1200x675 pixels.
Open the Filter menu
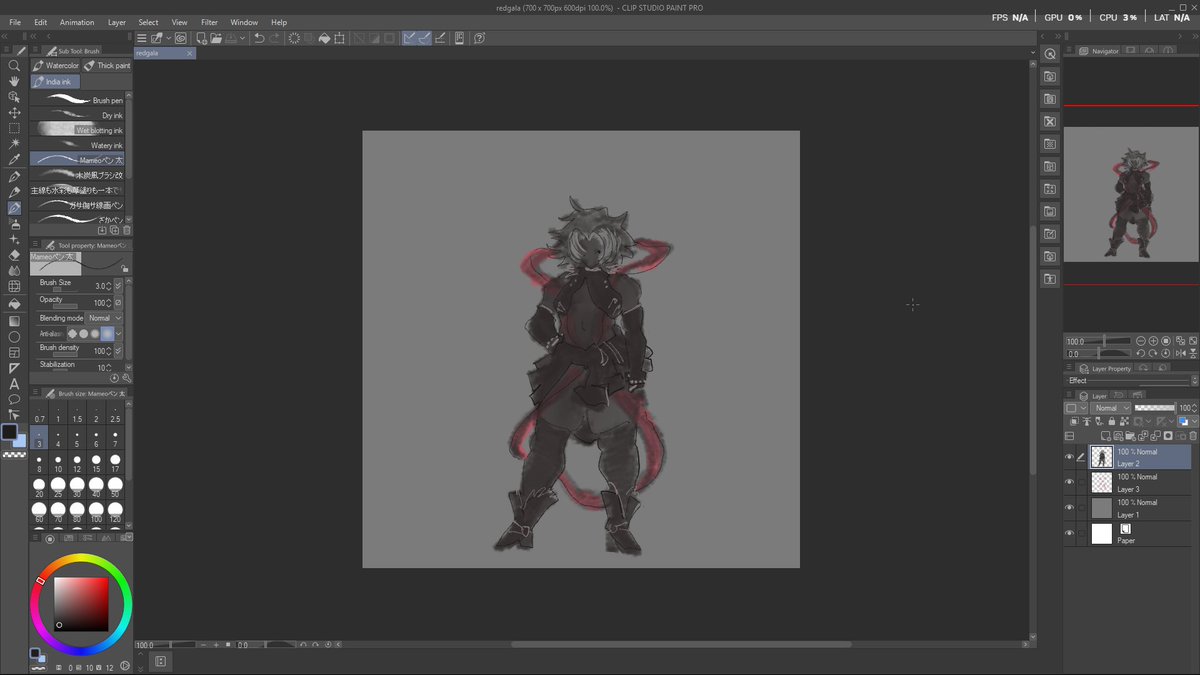click(209, 22)
